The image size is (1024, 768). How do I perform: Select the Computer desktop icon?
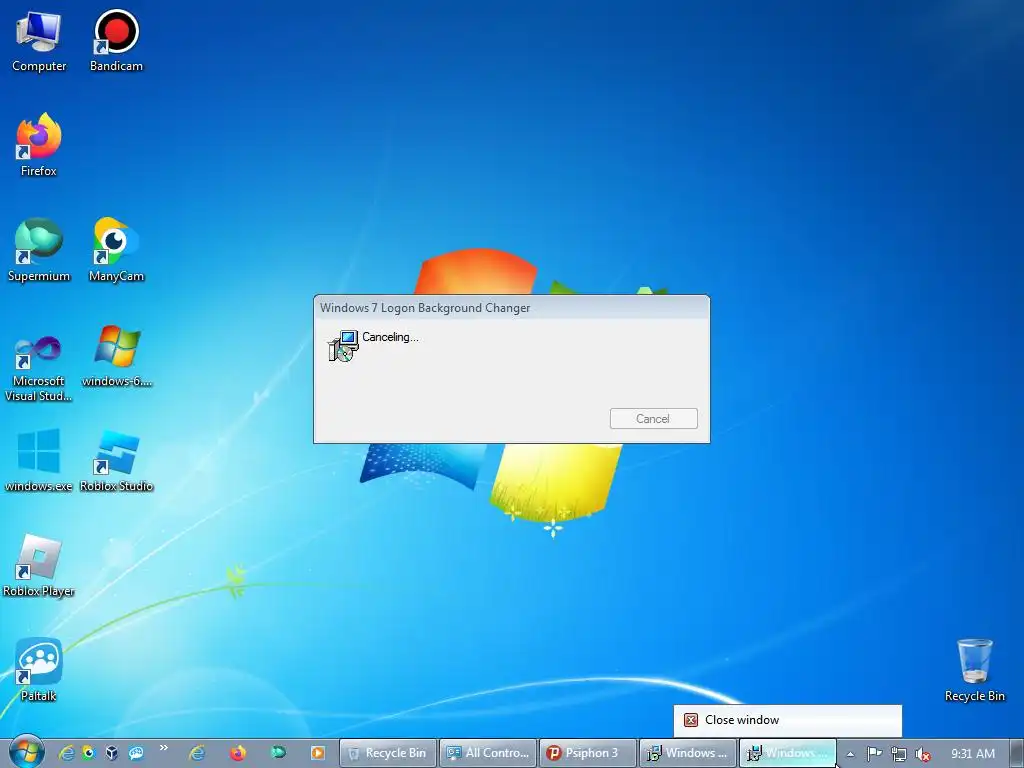(39, 42)
